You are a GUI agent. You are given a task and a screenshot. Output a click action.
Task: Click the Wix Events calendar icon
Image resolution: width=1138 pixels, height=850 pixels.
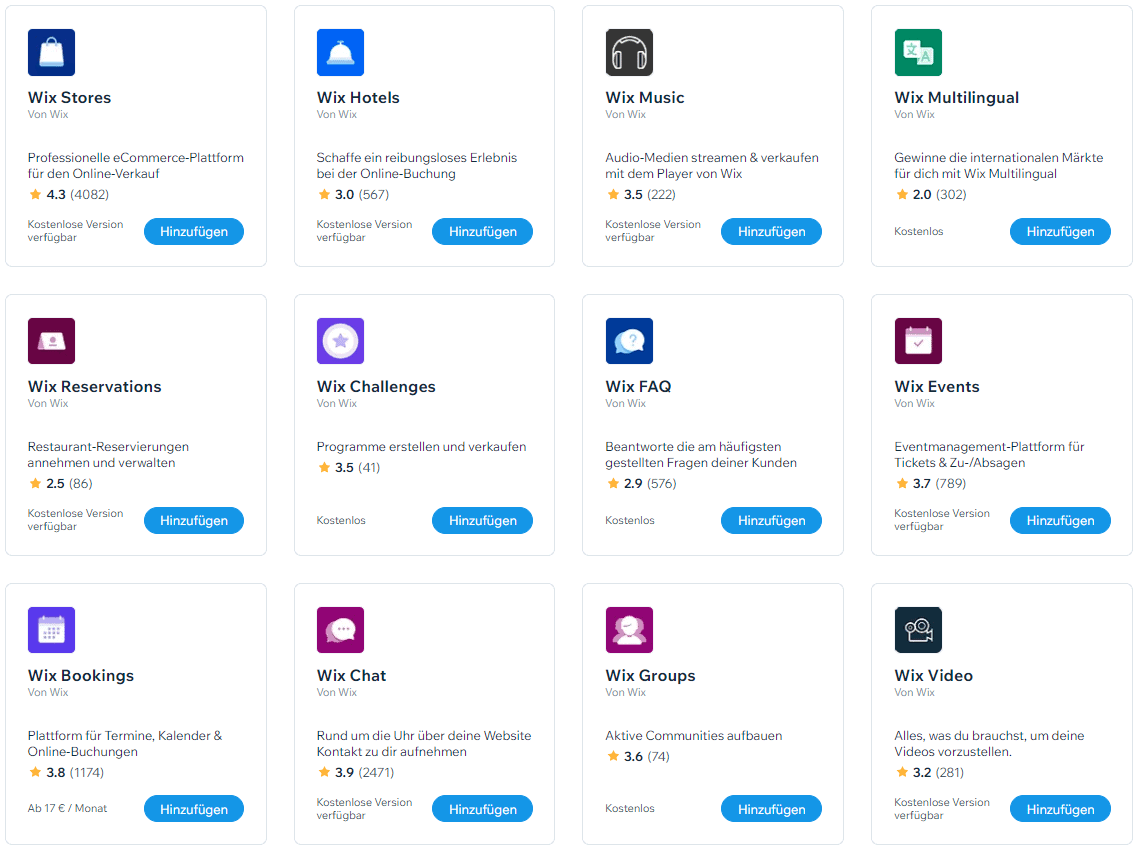click(918, 341)
